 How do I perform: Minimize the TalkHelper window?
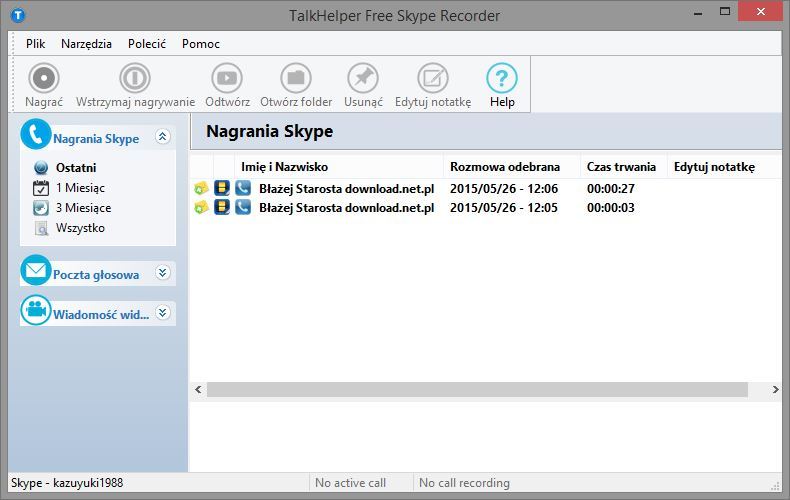tap(698, 13)
